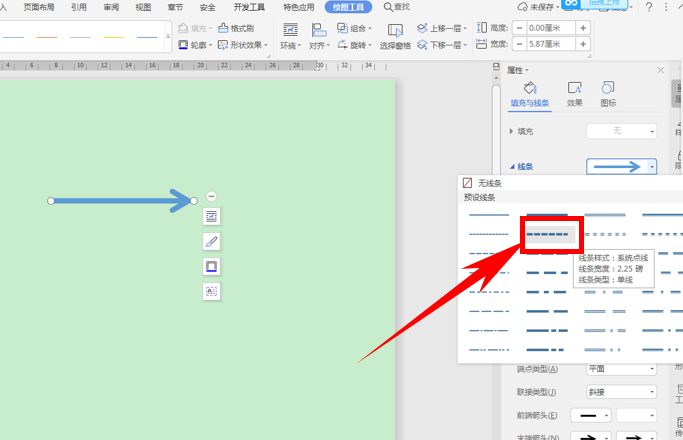Image resolution: width=683 pixels, height=440 pixels.
Task: Decrease the 宽度 width value
Action: 519,44
